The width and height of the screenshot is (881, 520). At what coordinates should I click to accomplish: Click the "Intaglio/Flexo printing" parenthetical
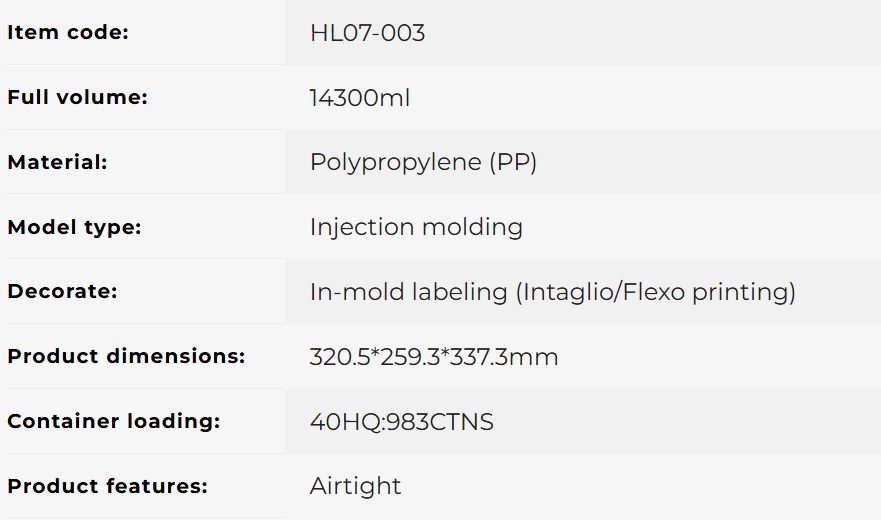coord(656,292)
